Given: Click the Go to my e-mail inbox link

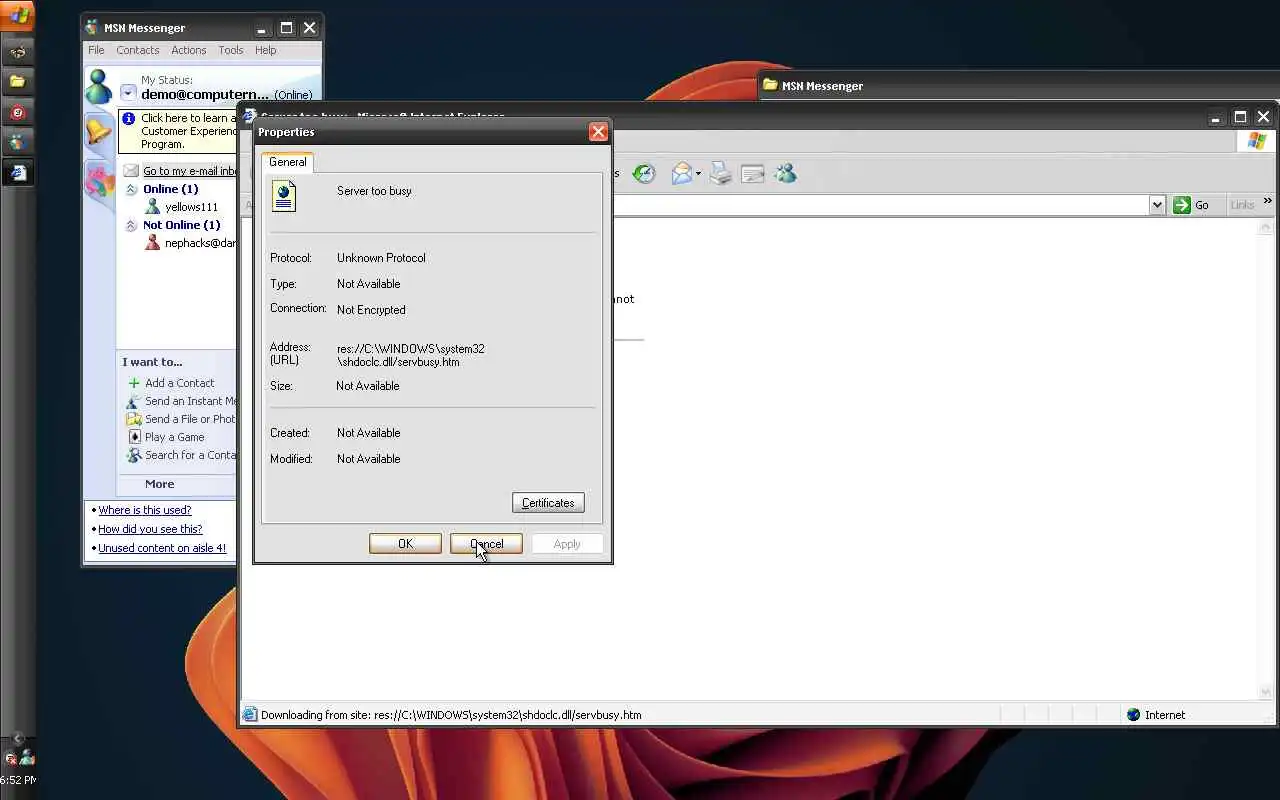Looking at the screenshot, I should coord(189,171).
